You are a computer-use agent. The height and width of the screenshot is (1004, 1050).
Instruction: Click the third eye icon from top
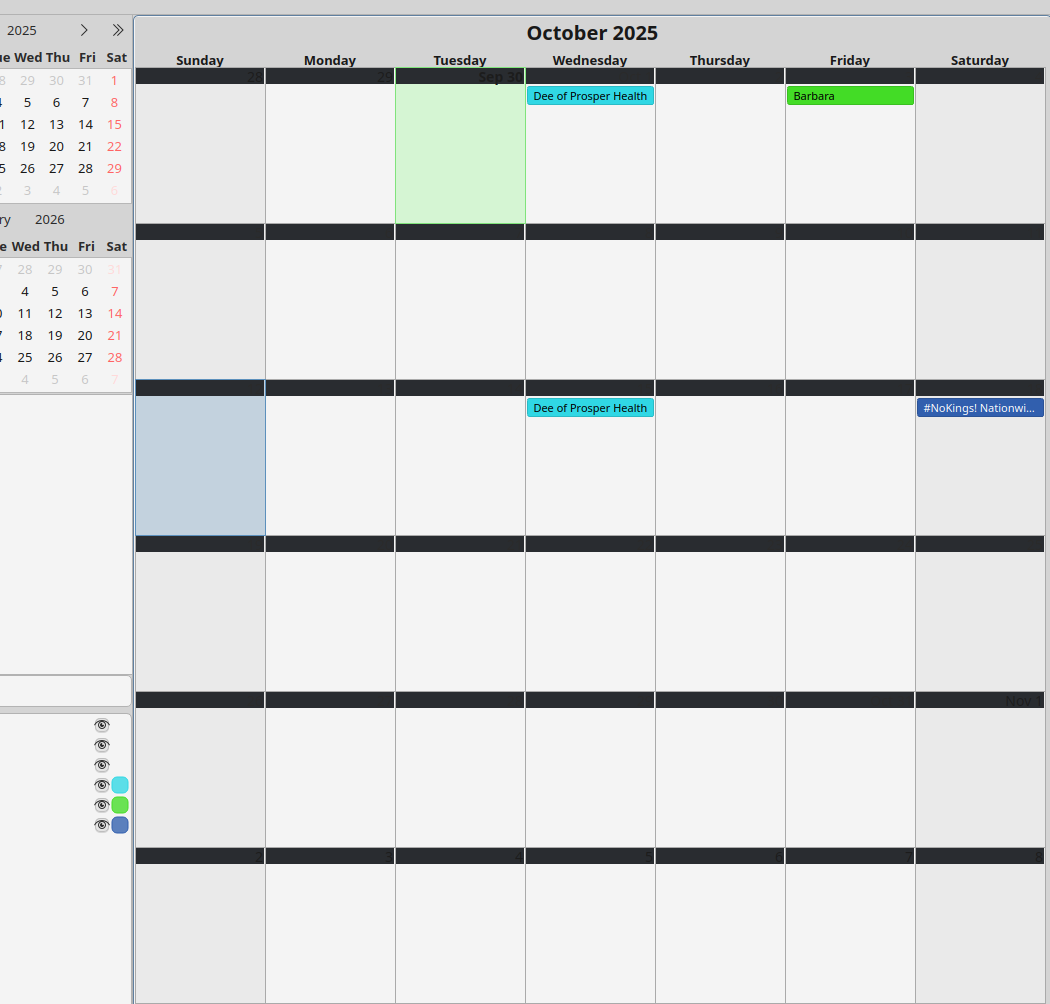coord(101,765)
